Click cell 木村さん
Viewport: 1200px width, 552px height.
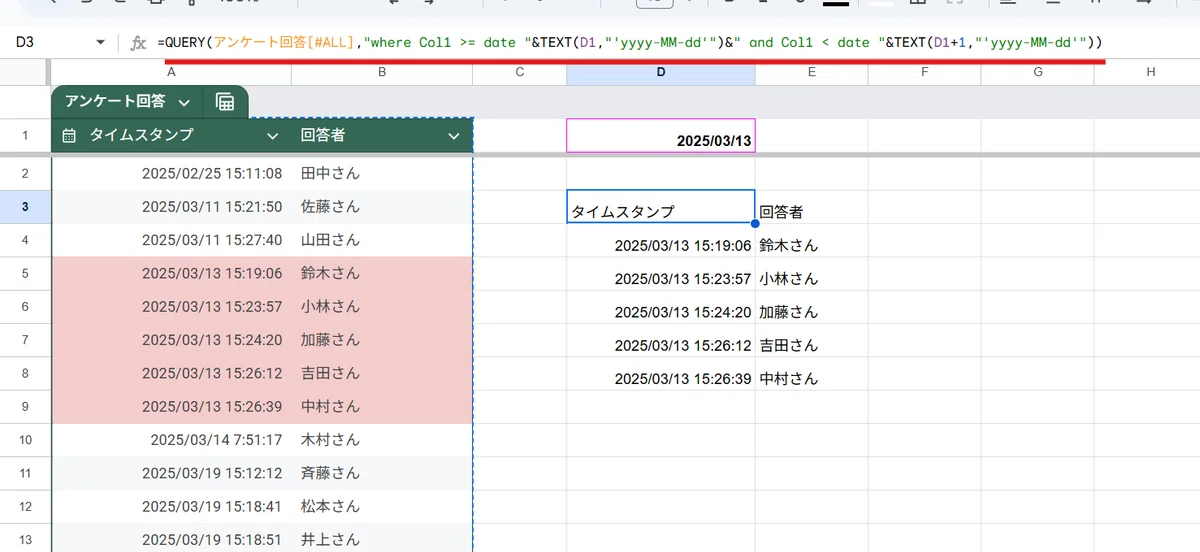coord(382,440)
